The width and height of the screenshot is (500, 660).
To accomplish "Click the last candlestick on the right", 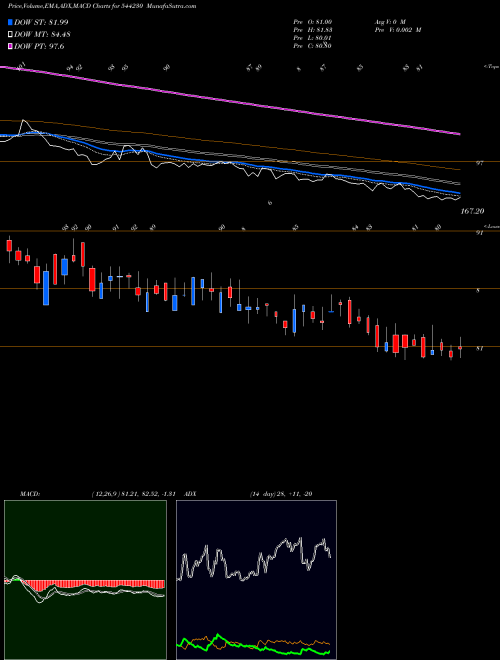I will tap(460, 348).
